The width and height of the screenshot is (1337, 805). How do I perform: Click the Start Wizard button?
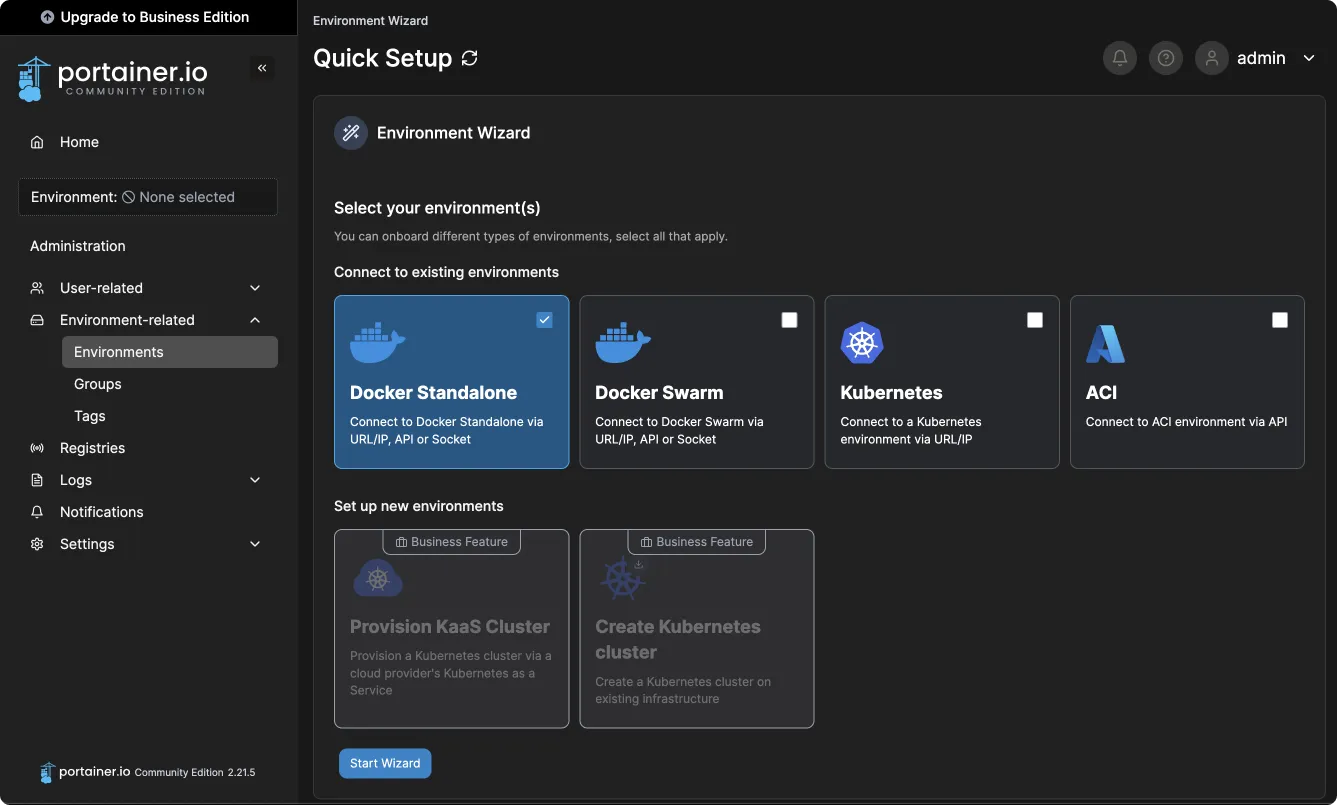coord(385,763)
